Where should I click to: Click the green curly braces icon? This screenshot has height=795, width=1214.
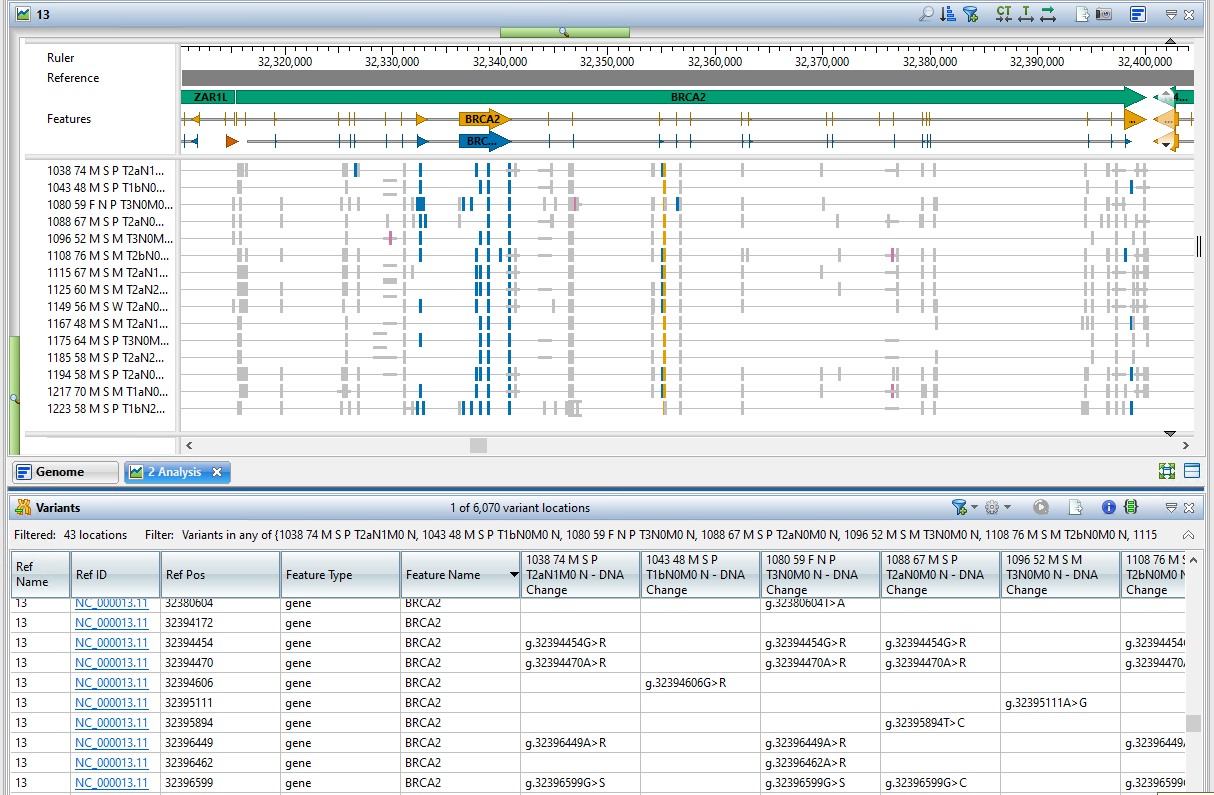[x=1131, y=507]
